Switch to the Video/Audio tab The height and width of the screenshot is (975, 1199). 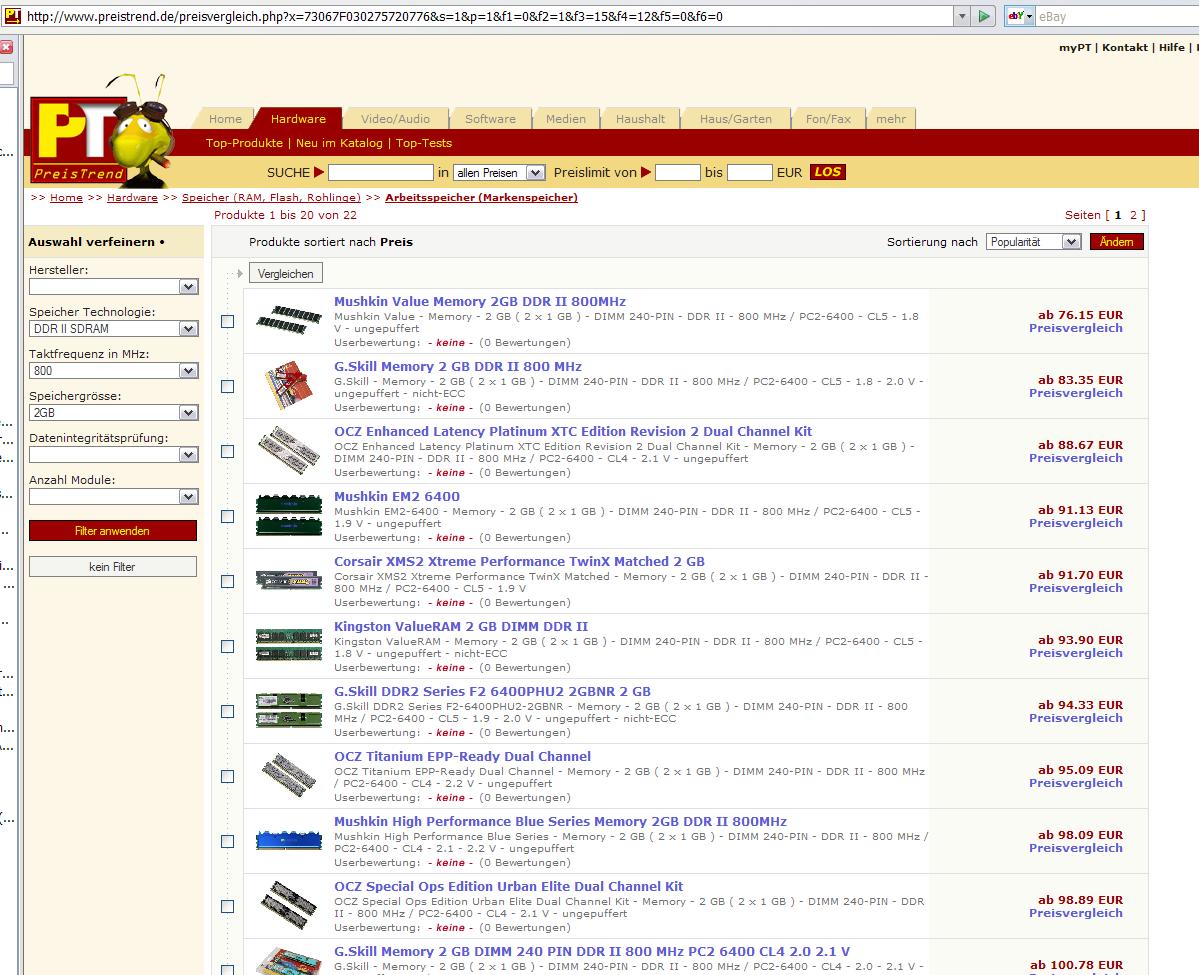tap(395, 119)
